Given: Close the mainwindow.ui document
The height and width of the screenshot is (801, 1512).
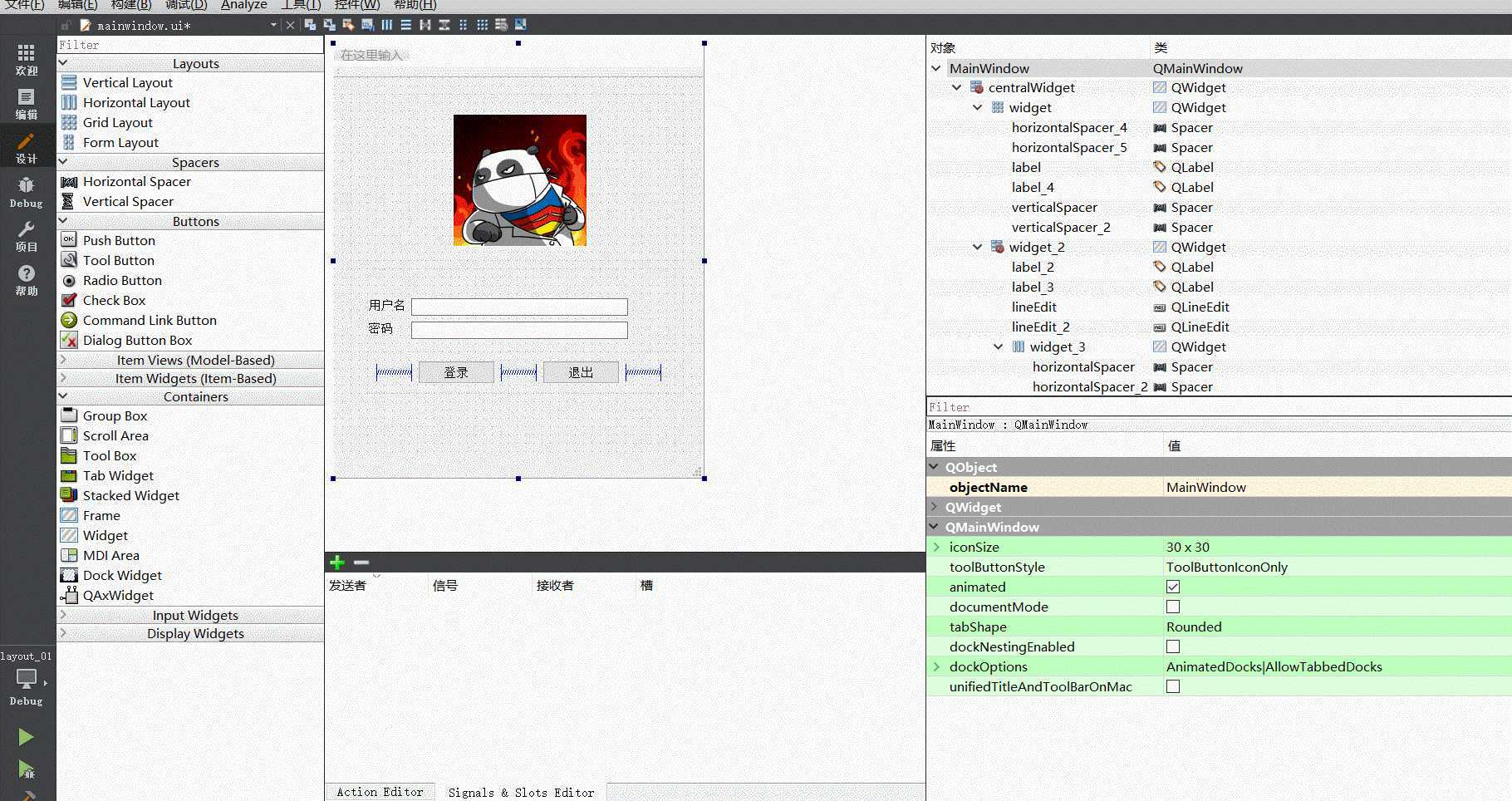Looking at the screenshot, I should coord(290,25).
